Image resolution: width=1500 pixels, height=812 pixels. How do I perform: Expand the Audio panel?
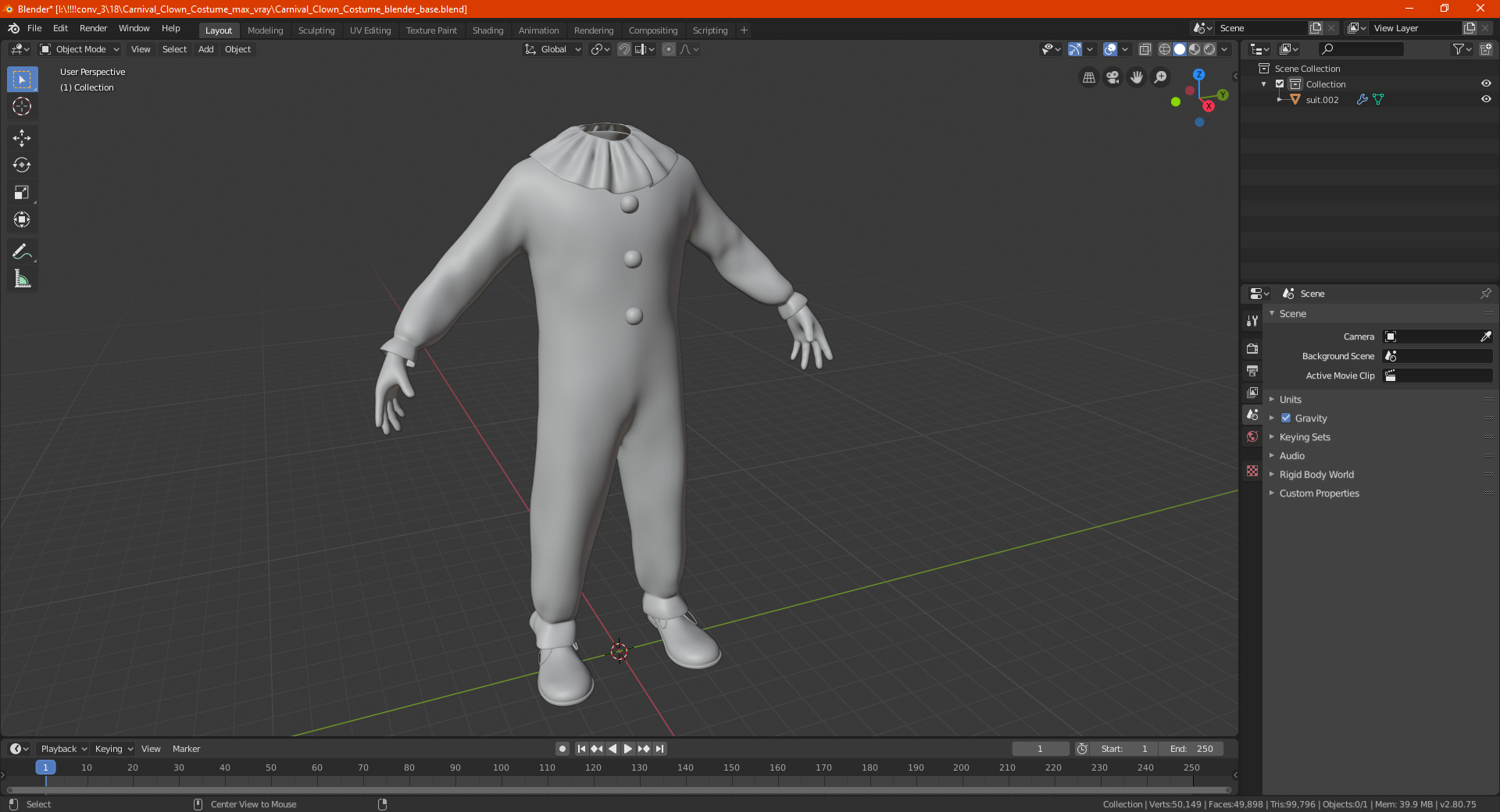1292,456
